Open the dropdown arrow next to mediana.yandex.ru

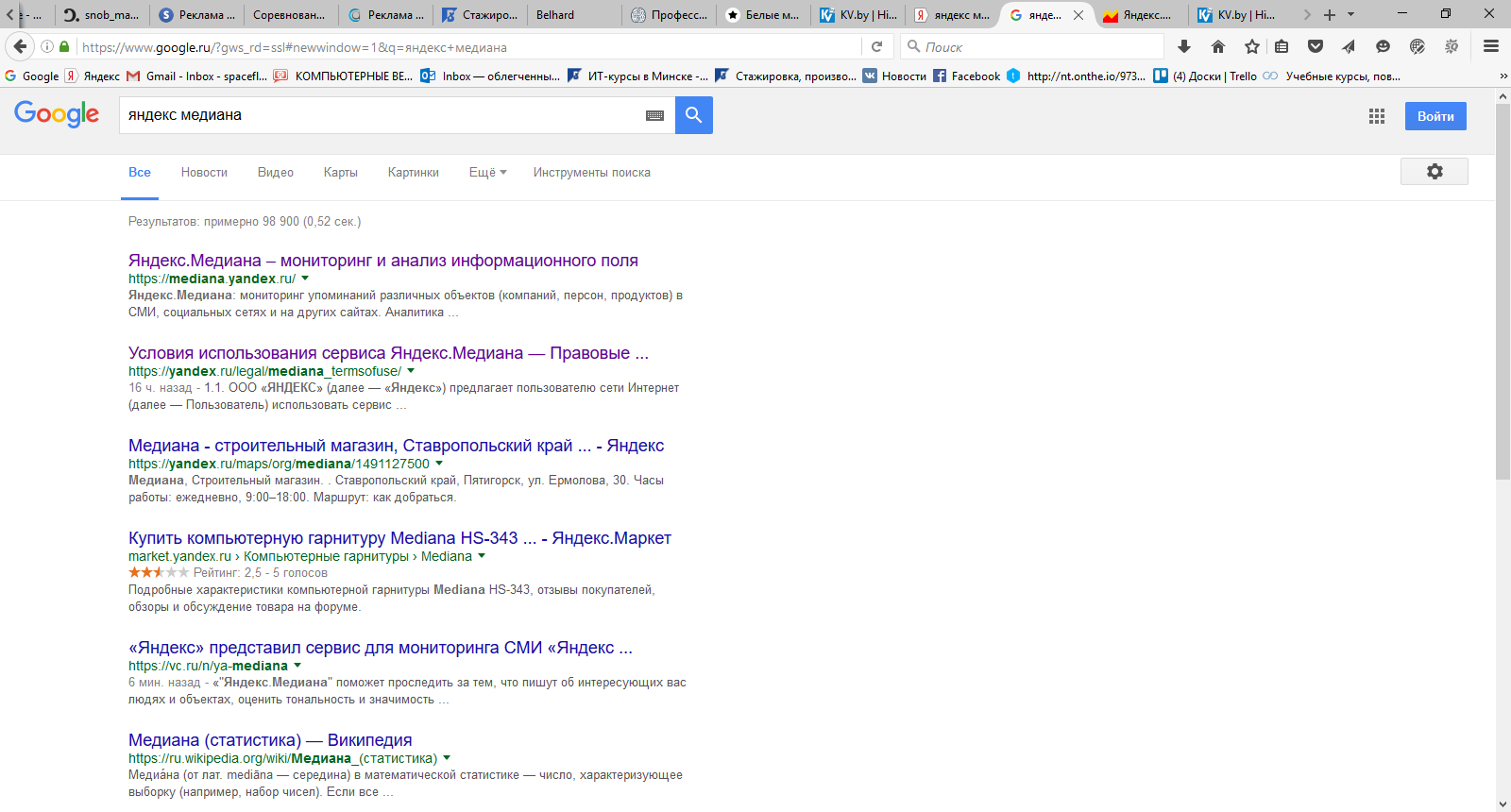pyautogui.click(x=305, y=279)
